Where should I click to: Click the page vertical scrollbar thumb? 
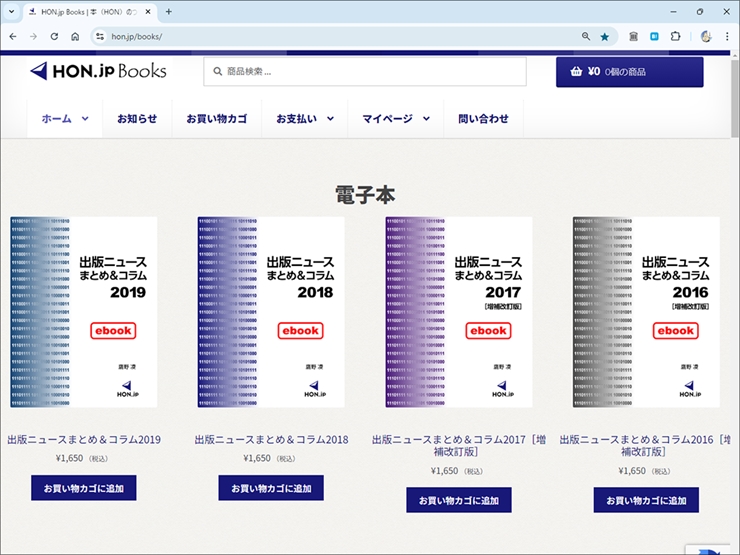point(735,97)
